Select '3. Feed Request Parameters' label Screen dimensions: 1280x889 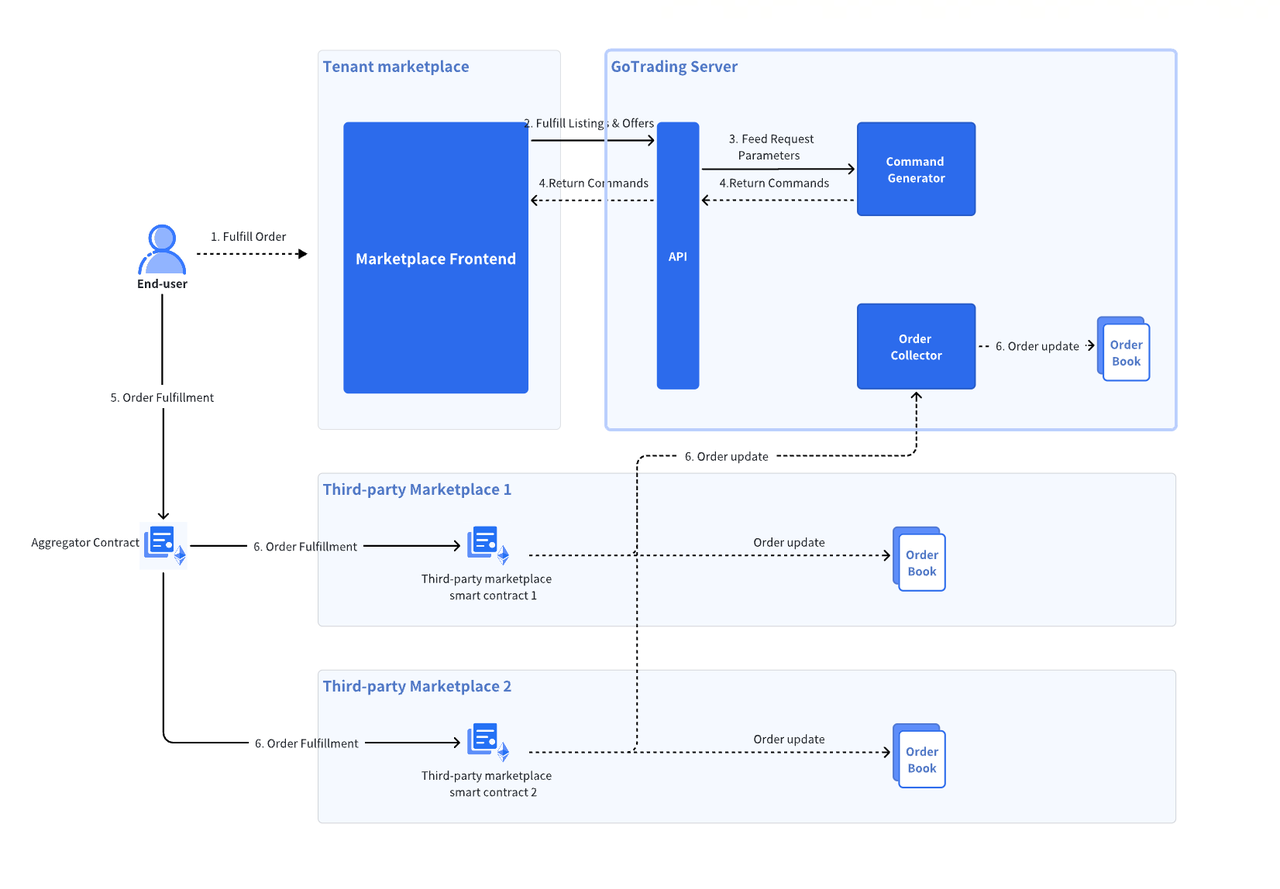click(x=770, y=147)
